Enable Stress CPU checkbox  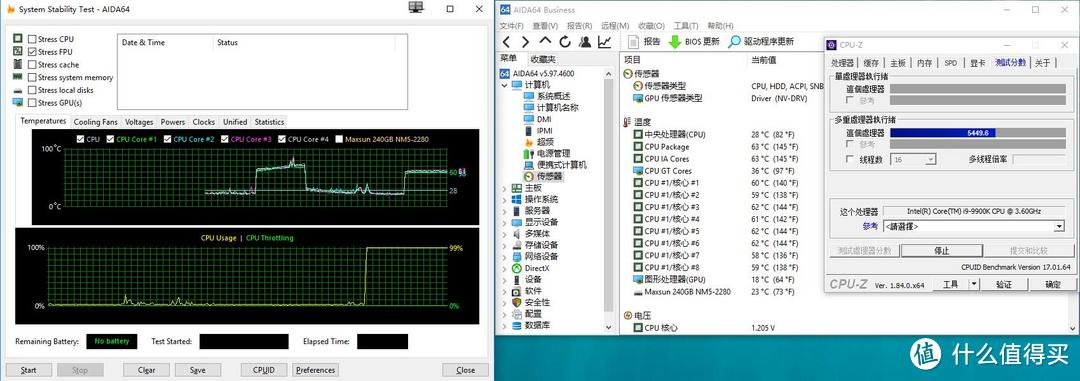tap(32, 39)
